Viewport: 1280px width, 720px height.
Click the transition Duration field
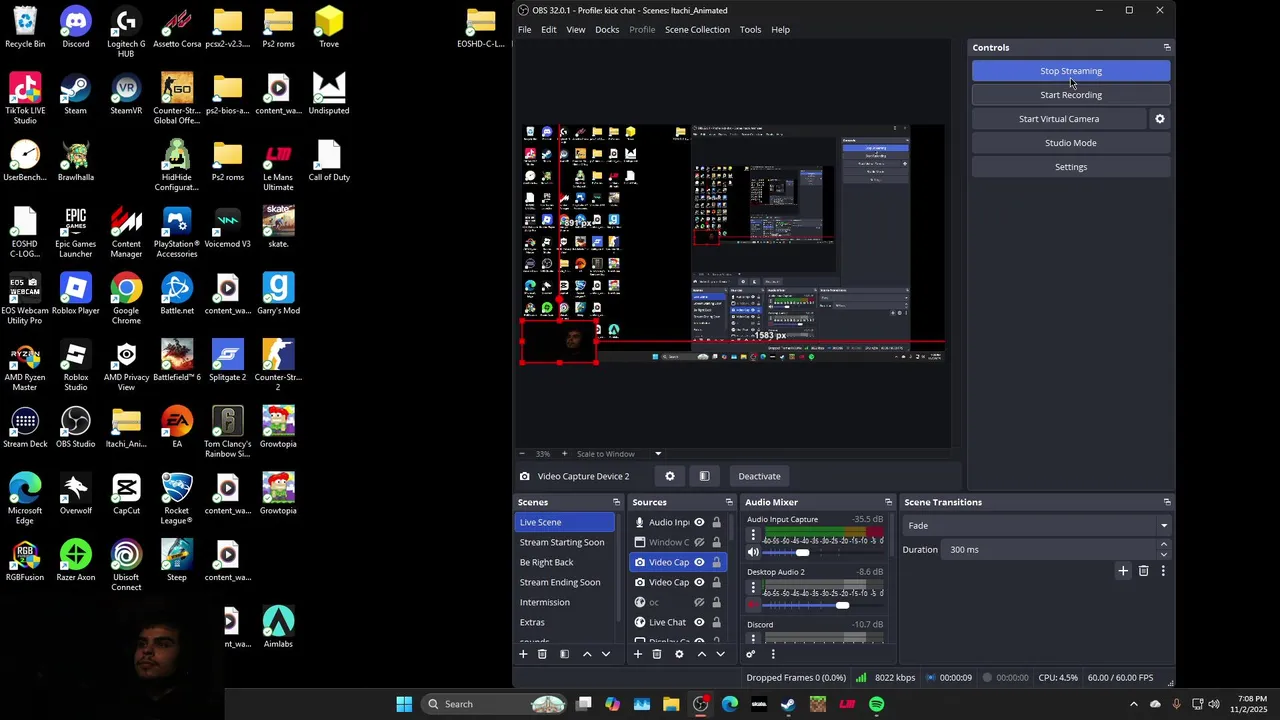point(1049,549)
